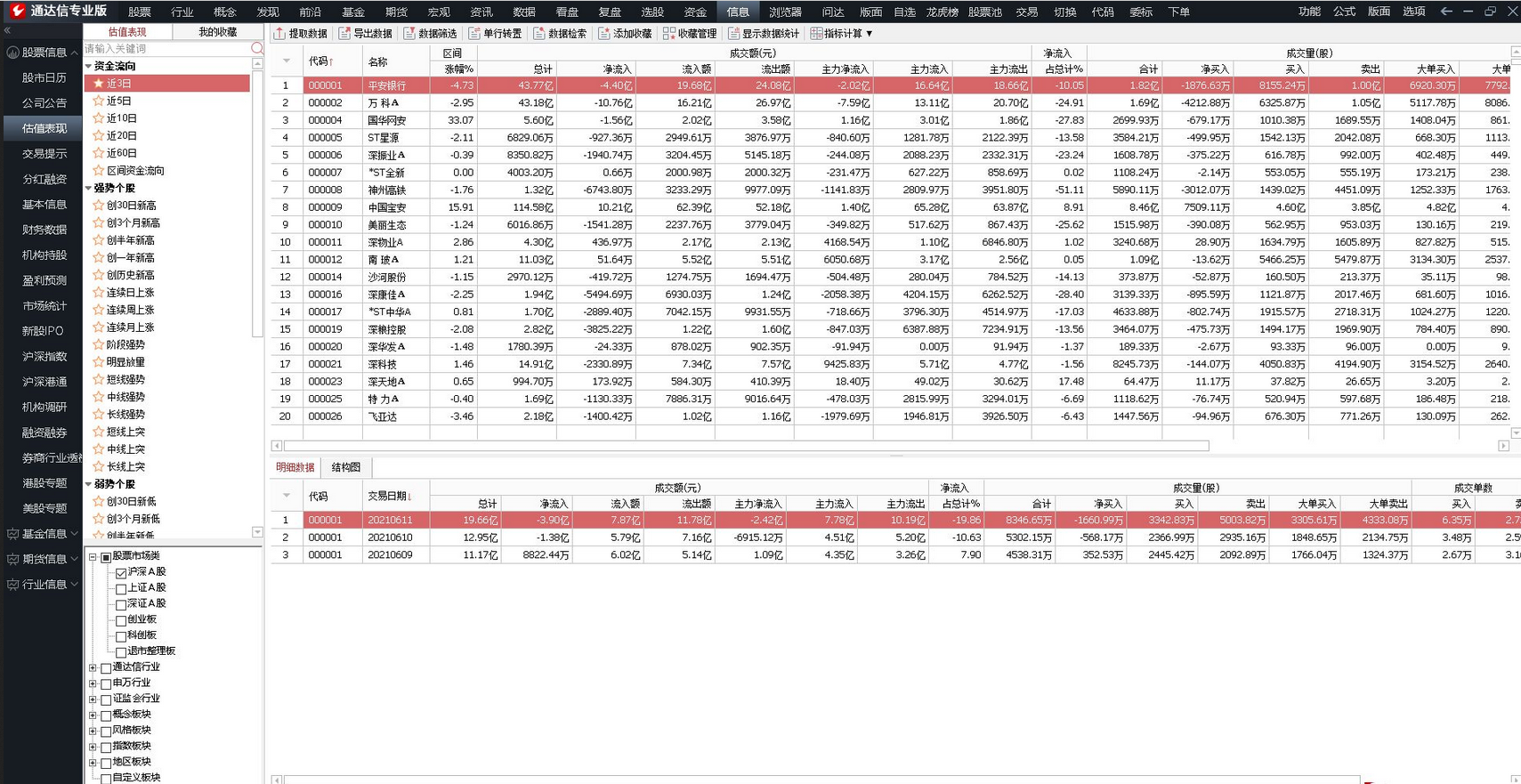Switch to the 结构图 tab
Screen dimensions: 1521x784
(346, 467)
